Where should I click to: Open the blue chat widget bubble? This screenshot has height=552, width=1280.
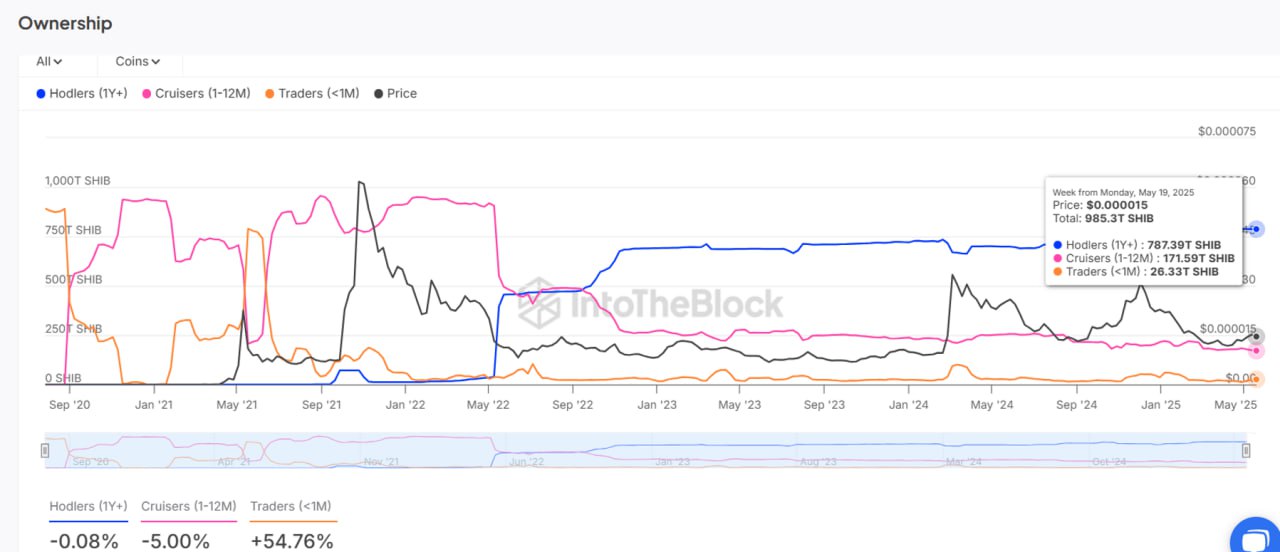click(x=1256, y=538)
